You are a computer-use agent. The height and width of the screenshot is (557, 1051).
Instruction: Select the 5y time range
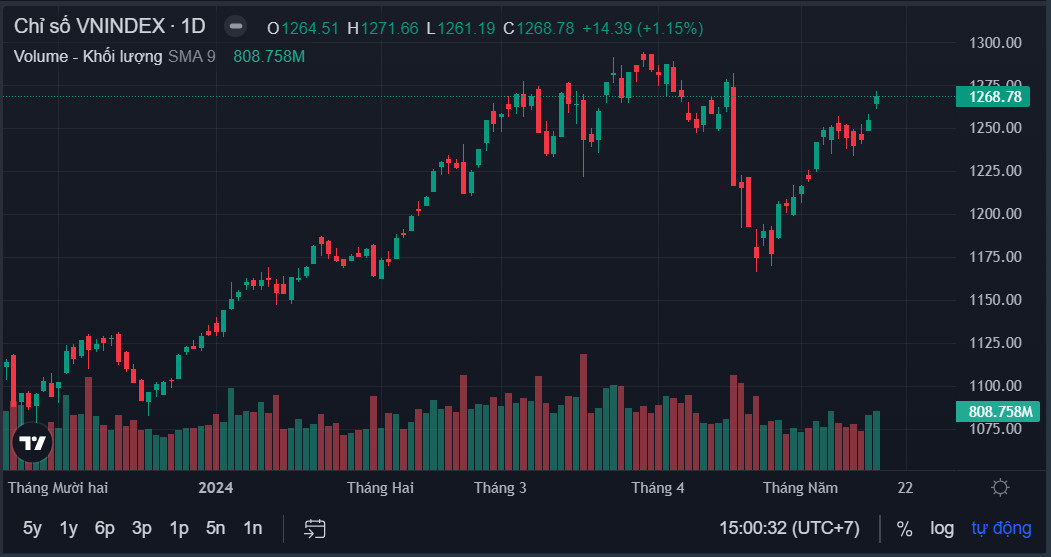point(32,528)
